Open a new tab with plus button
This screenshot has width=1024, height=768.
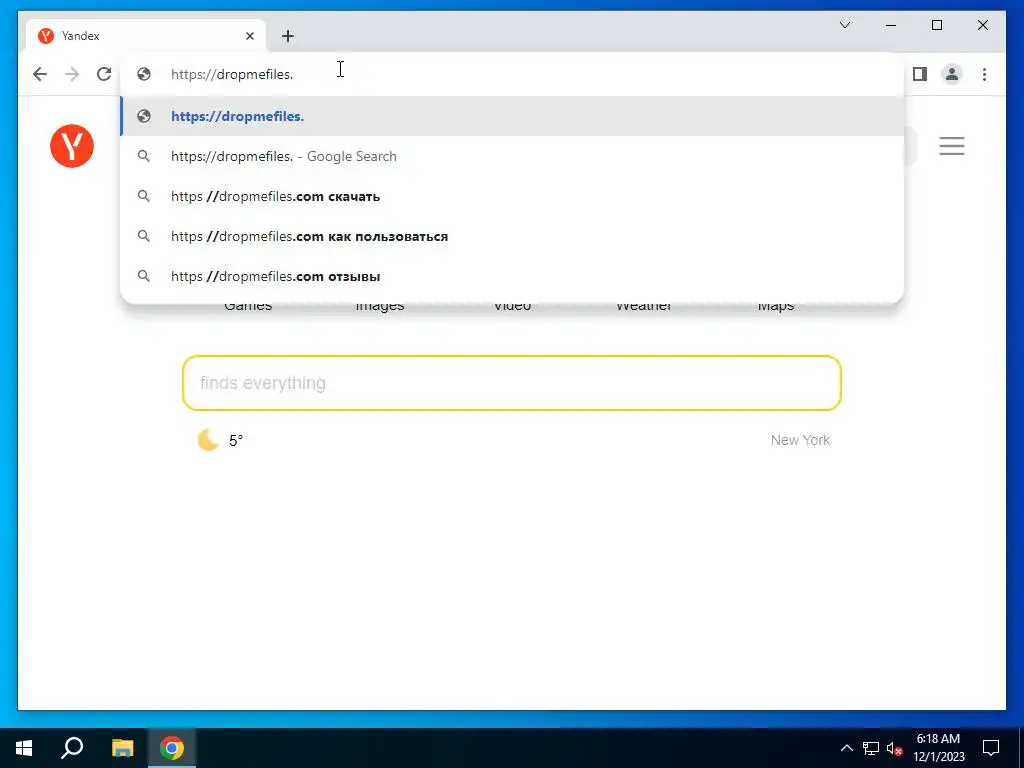288,36
